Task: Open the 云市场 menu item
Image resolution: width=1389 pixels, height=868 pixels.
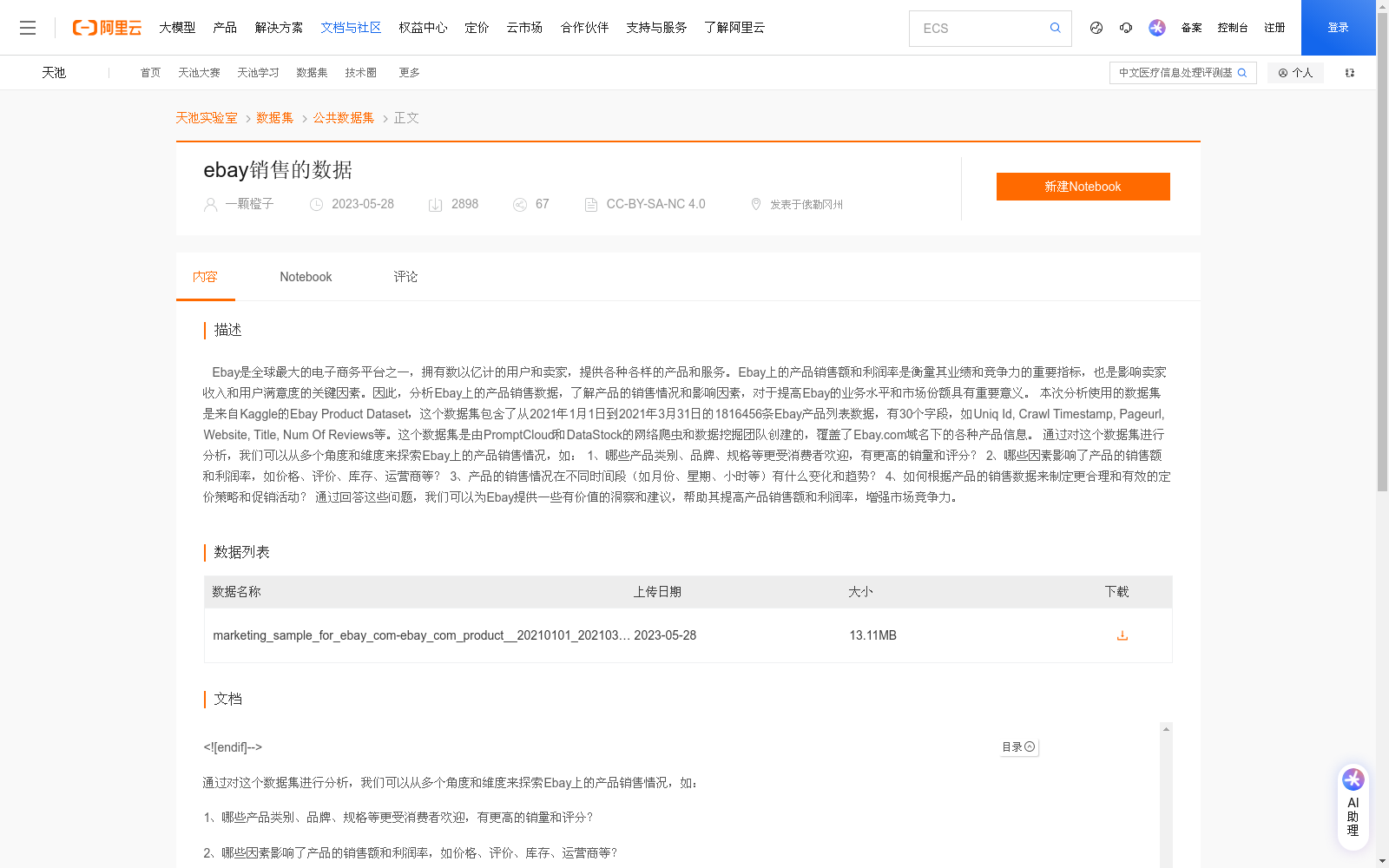Action: [x=524, y=28]
